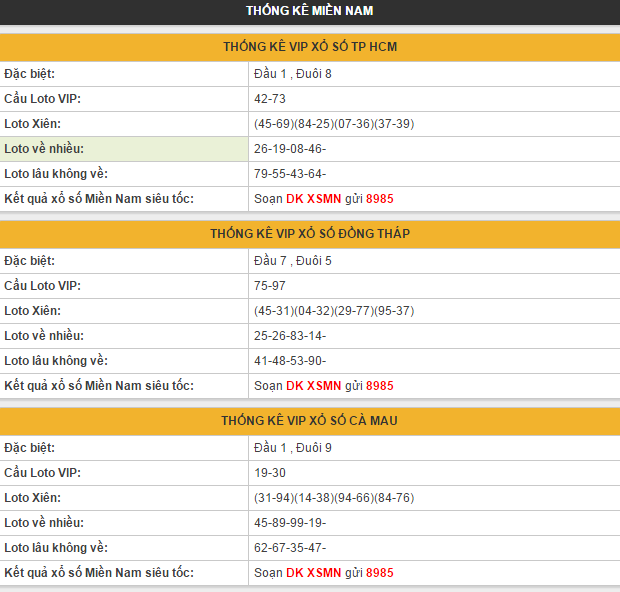Click 'Loto Xiên:' label in Đồng Tháp table
Image resolution: width=620 pixels, height=592 pixels.
pyautogui.click(x=32, y=311)
